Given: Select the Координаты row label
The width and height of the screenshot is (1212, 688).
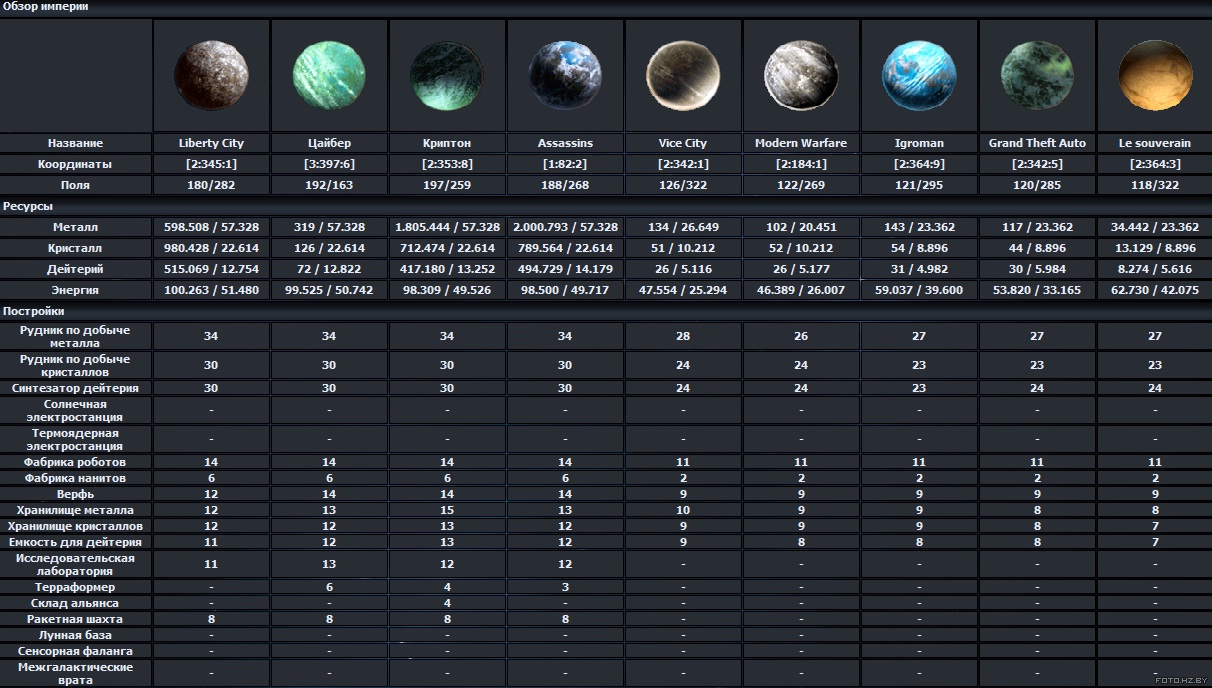Looking at the screenshot, I should pyautogui.click(x=75, y=164).
